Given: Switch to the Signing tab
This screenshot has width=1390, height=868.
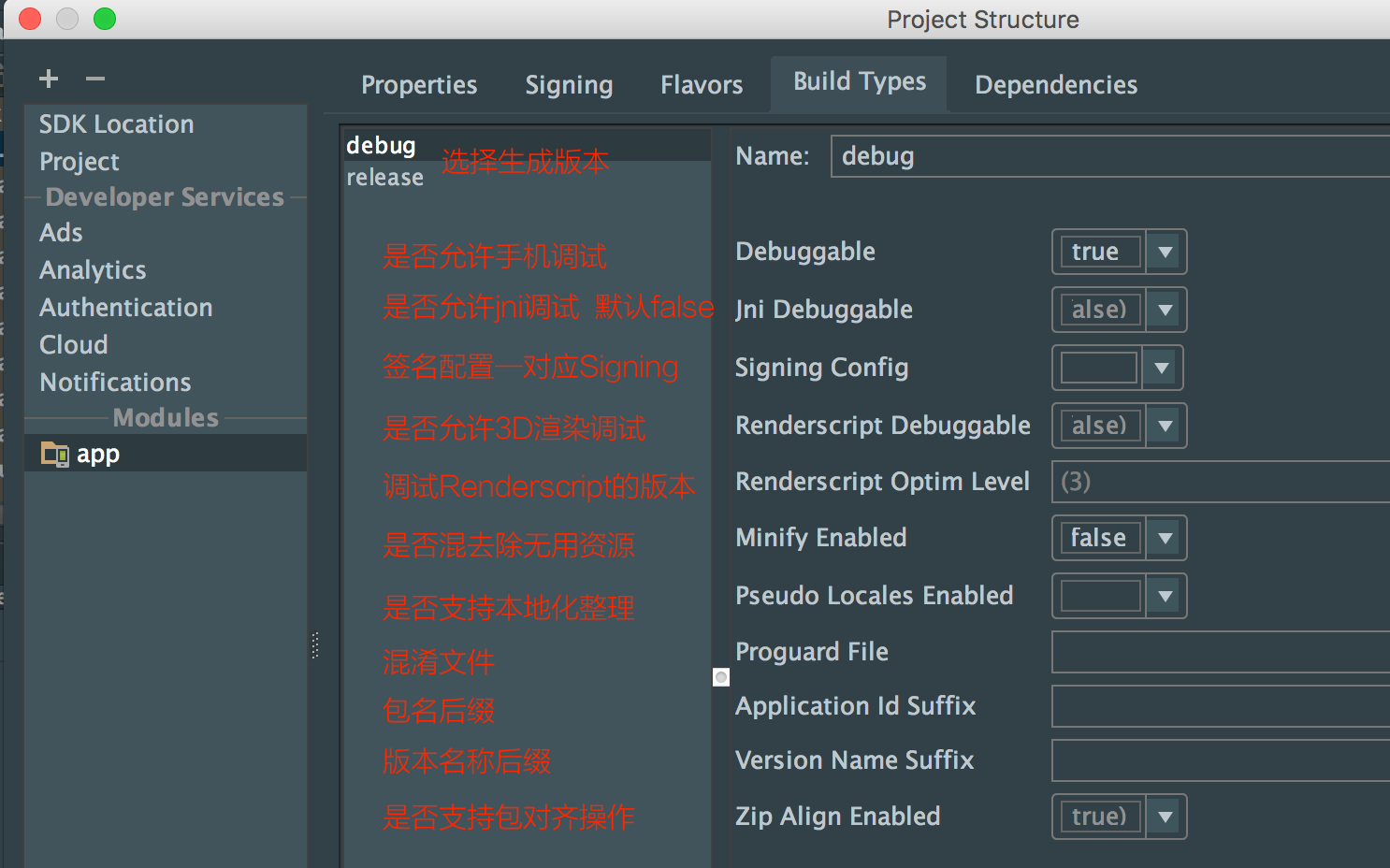Looking at the screenshot, I should [x=569, y=85].
